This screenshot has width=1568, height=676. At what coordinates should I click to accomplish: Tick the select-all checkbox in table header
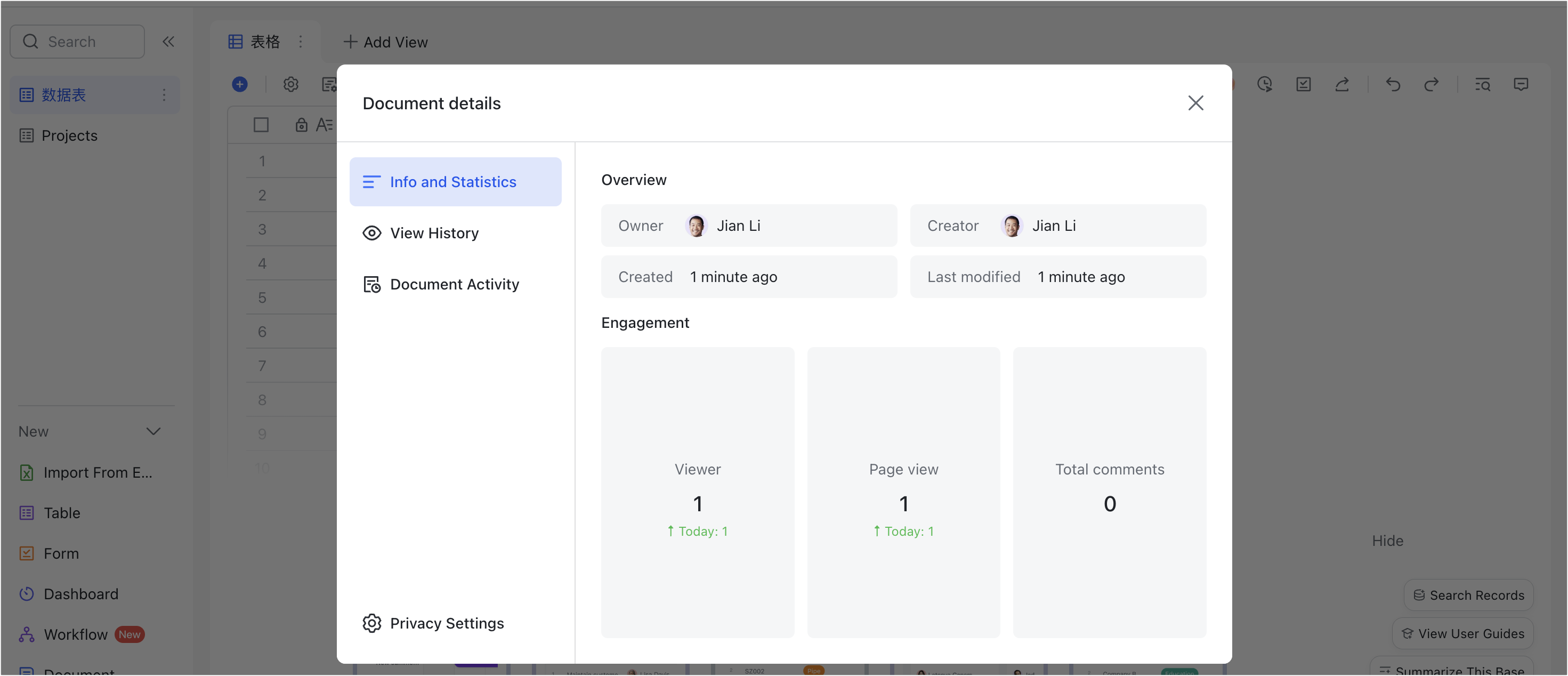261,125
